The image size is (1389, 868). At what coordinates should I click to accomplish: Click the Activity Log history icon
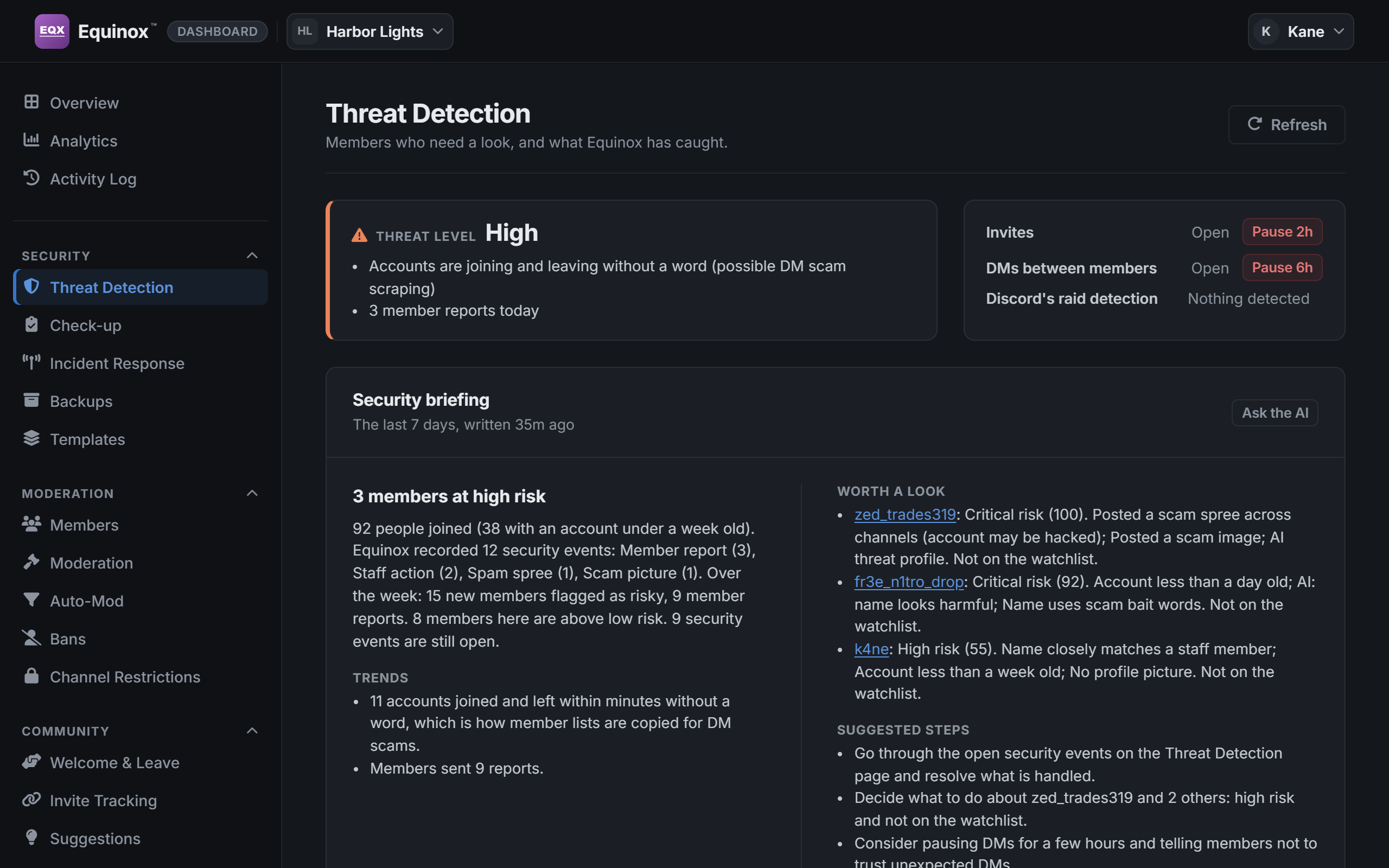(31, 178)
